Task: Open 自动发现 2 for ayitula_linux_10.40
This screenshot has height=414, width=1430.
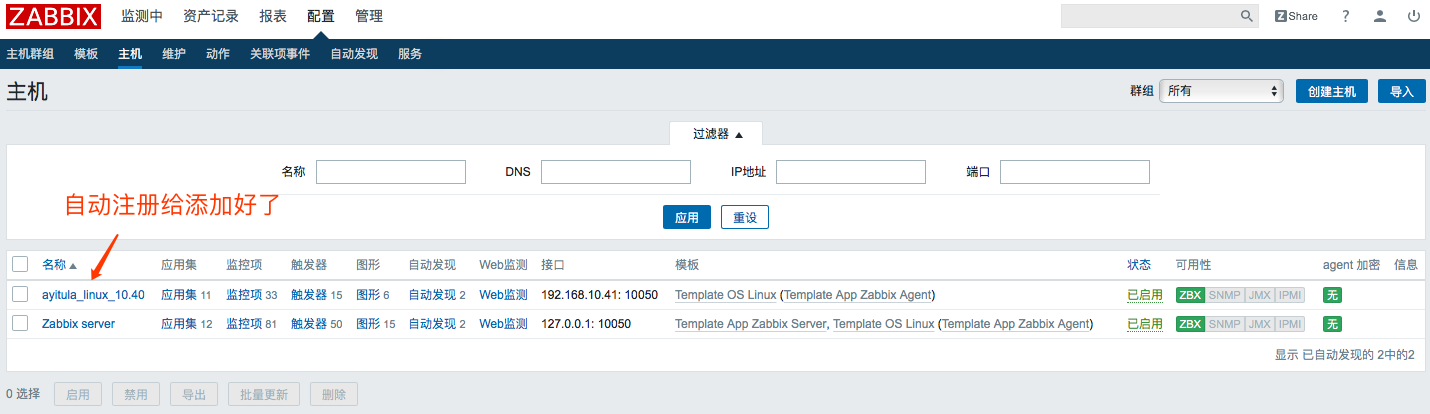Action: [432, 295]
